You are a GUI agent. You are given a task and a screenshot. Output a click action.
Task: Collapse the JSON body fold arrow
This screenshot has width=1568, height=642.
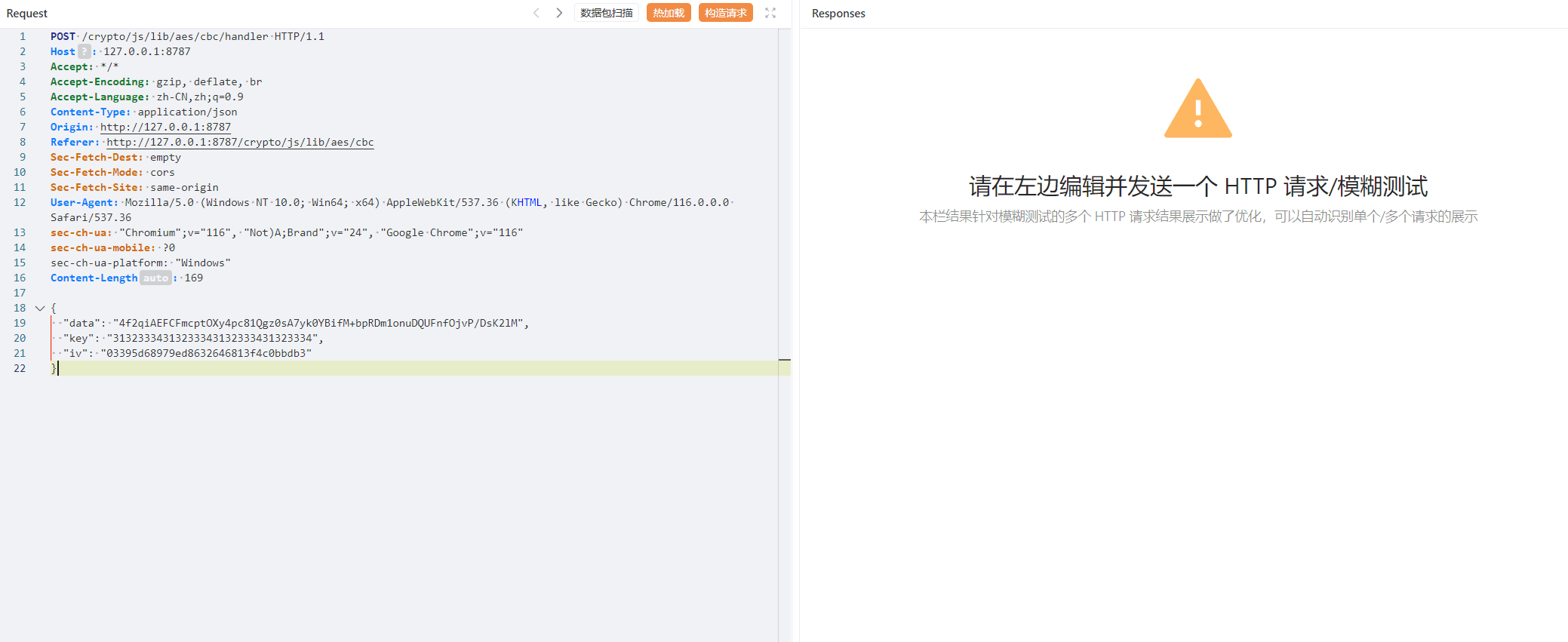point(40,308)
